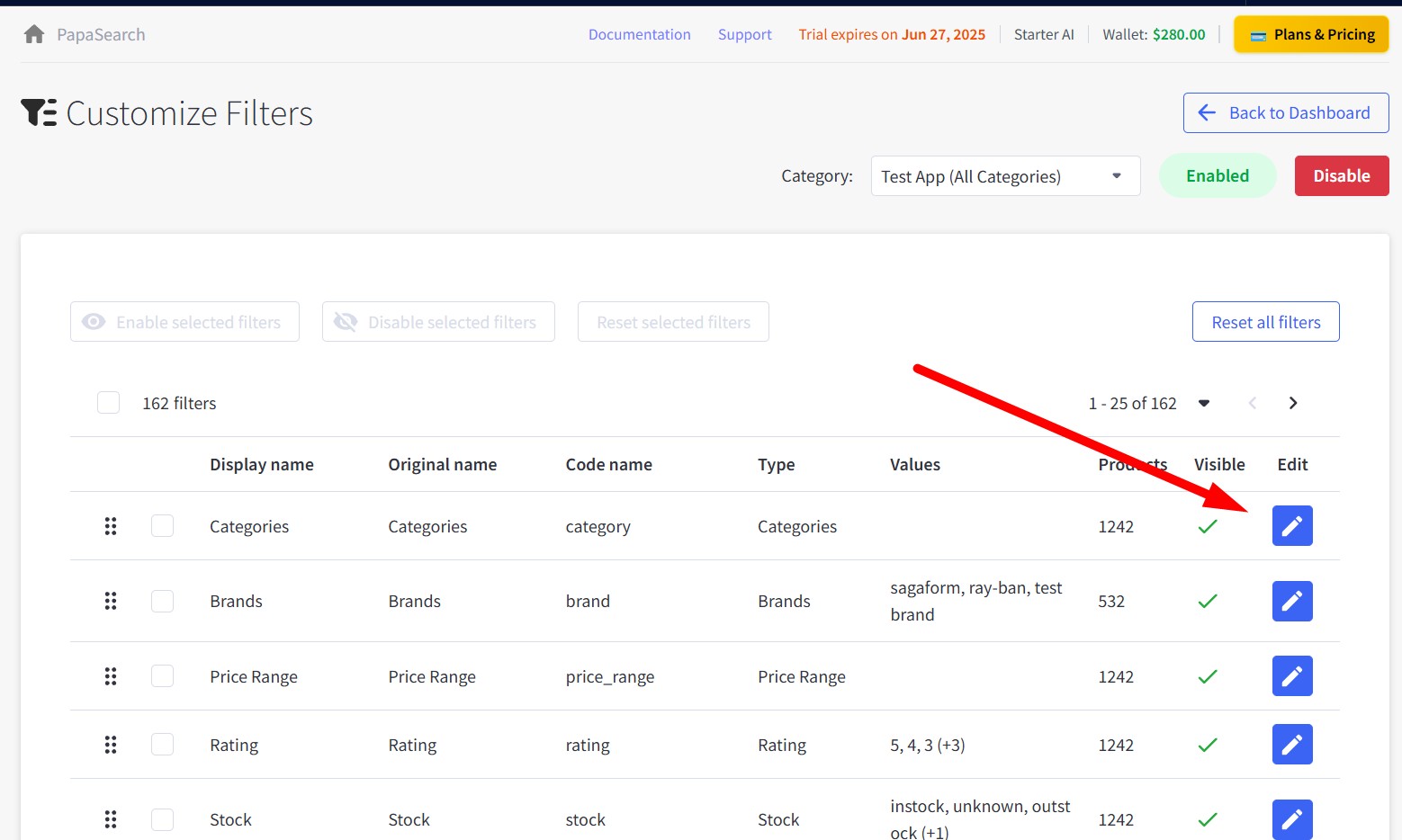Edit the Rating filter with pencil icon

pos(1292,745)
